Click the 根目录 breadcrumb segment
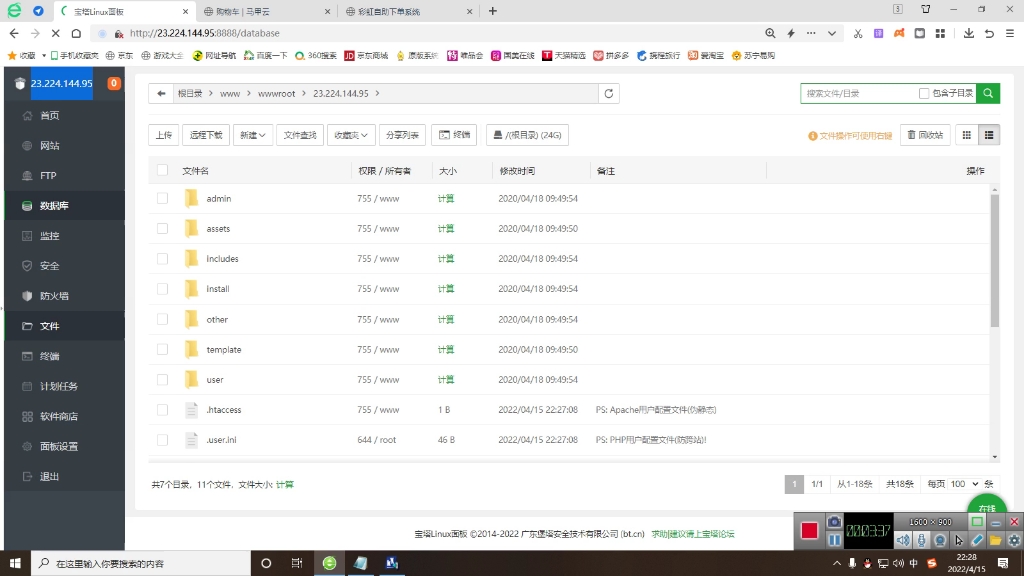 tap(190, 93)
